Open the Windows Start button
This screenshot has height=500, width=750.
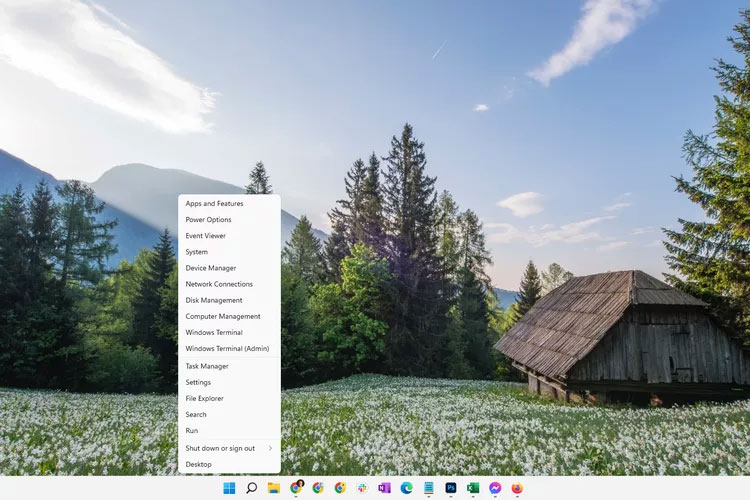tap(229, 488)
